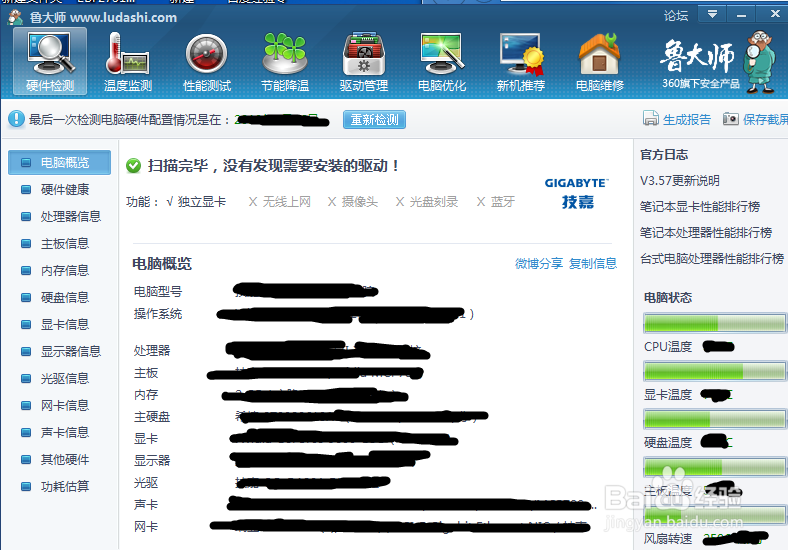The width and height of the screenshot is (788, 550).
Task: Click the 主硬盘 row label
Action: point(152,417)
